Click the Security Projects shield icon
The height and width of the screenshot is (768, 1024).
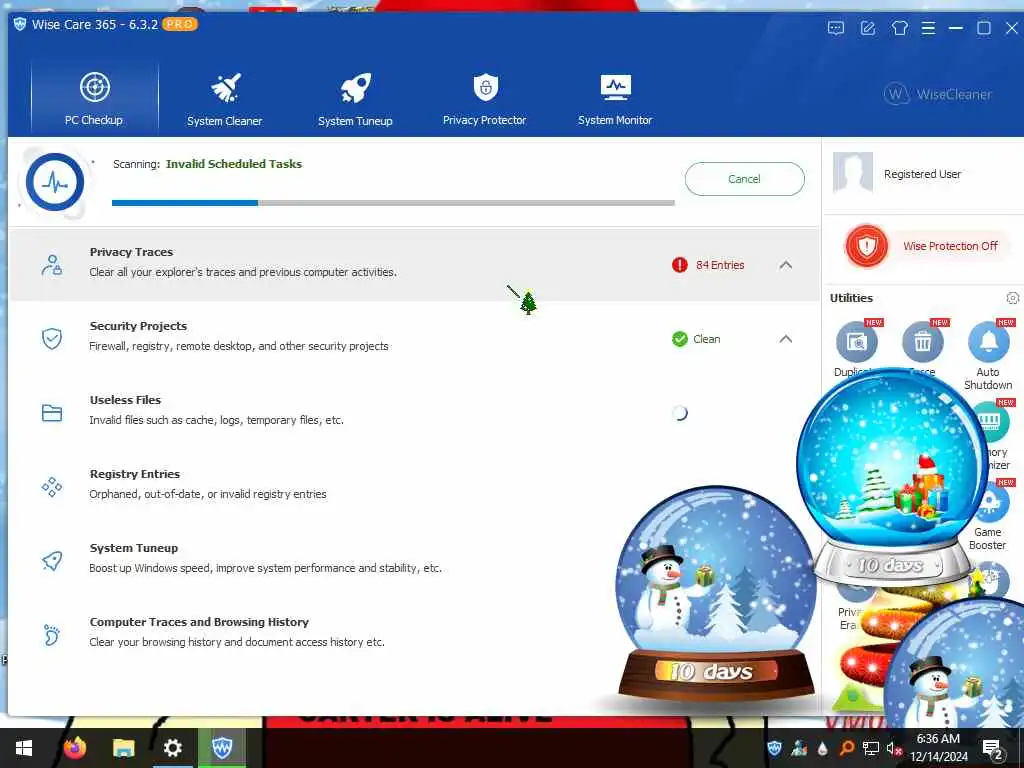52,338
